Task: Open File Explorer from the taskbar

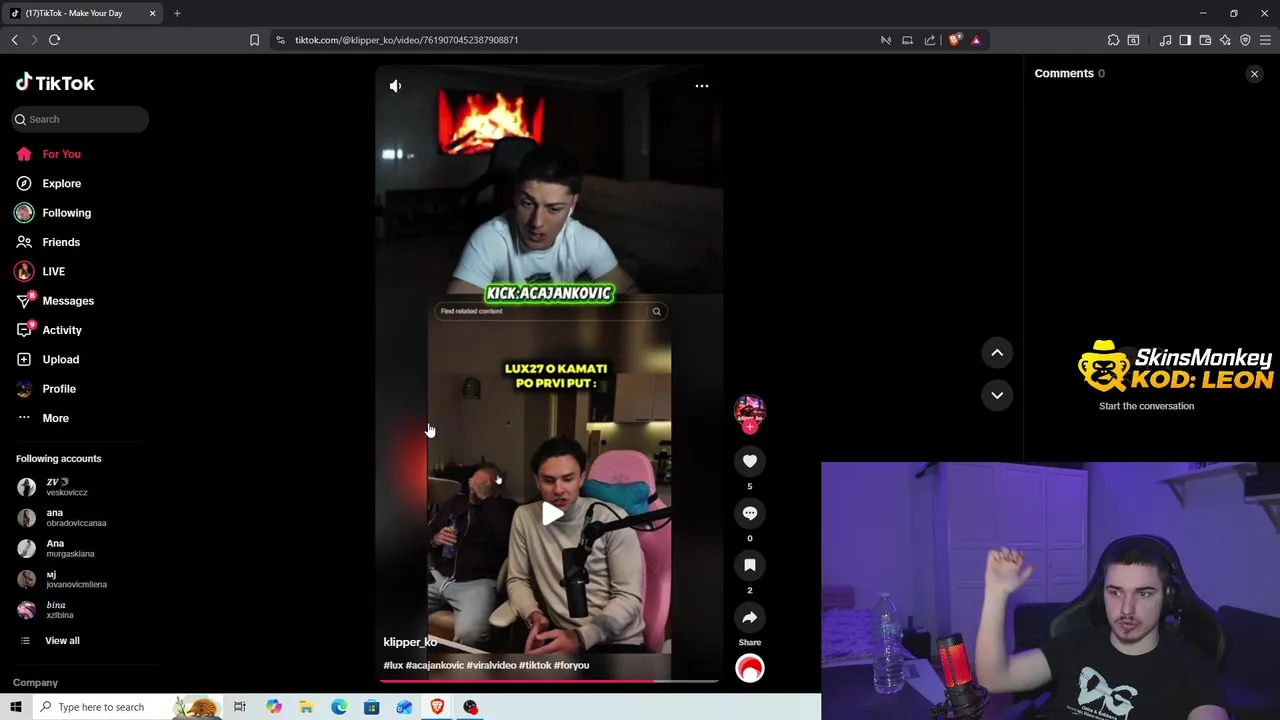Action: click(x=306, y=707)
